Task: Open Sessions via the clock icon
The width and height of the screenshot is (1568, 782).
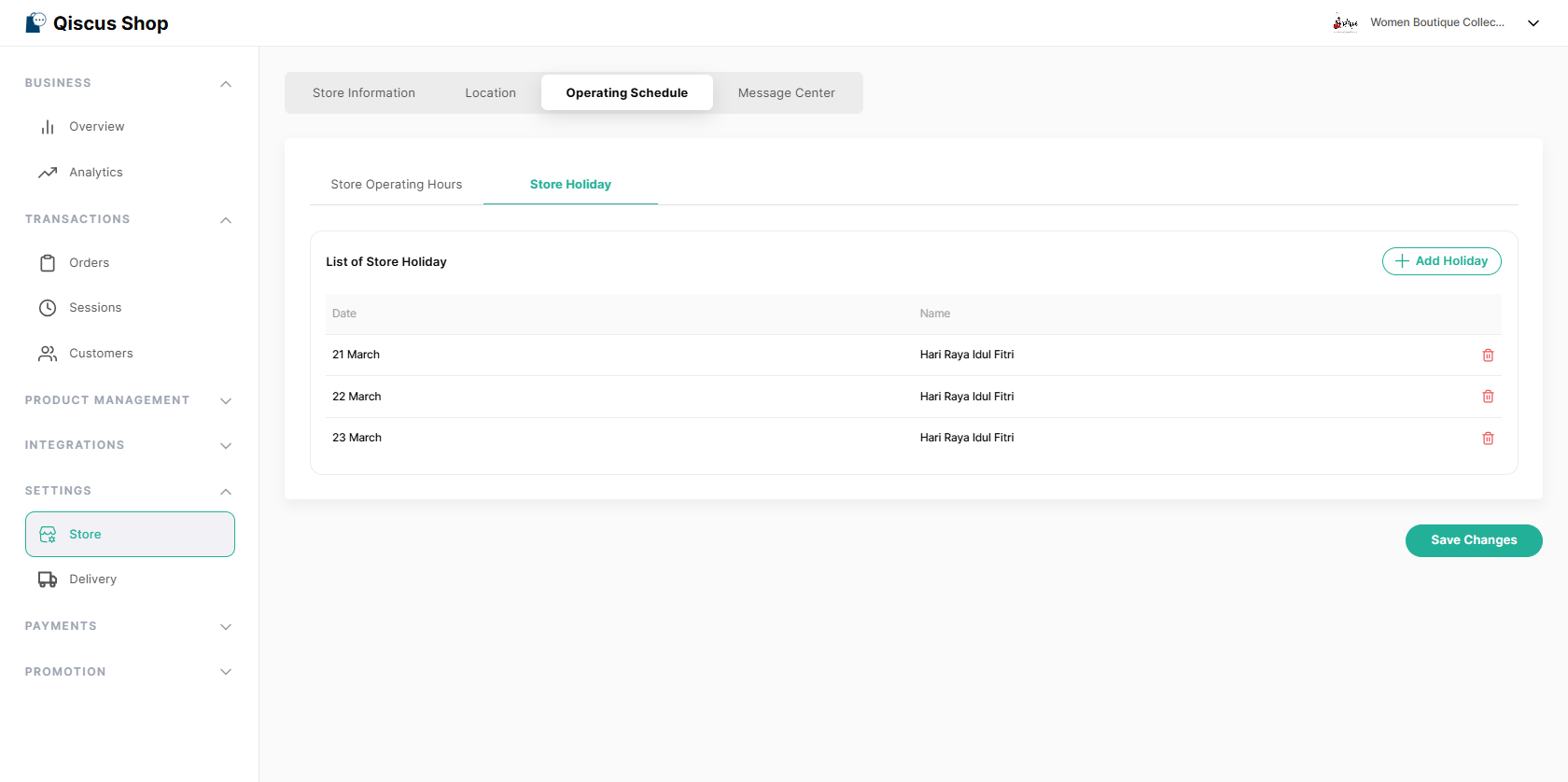Action: [x=48, y=308]
